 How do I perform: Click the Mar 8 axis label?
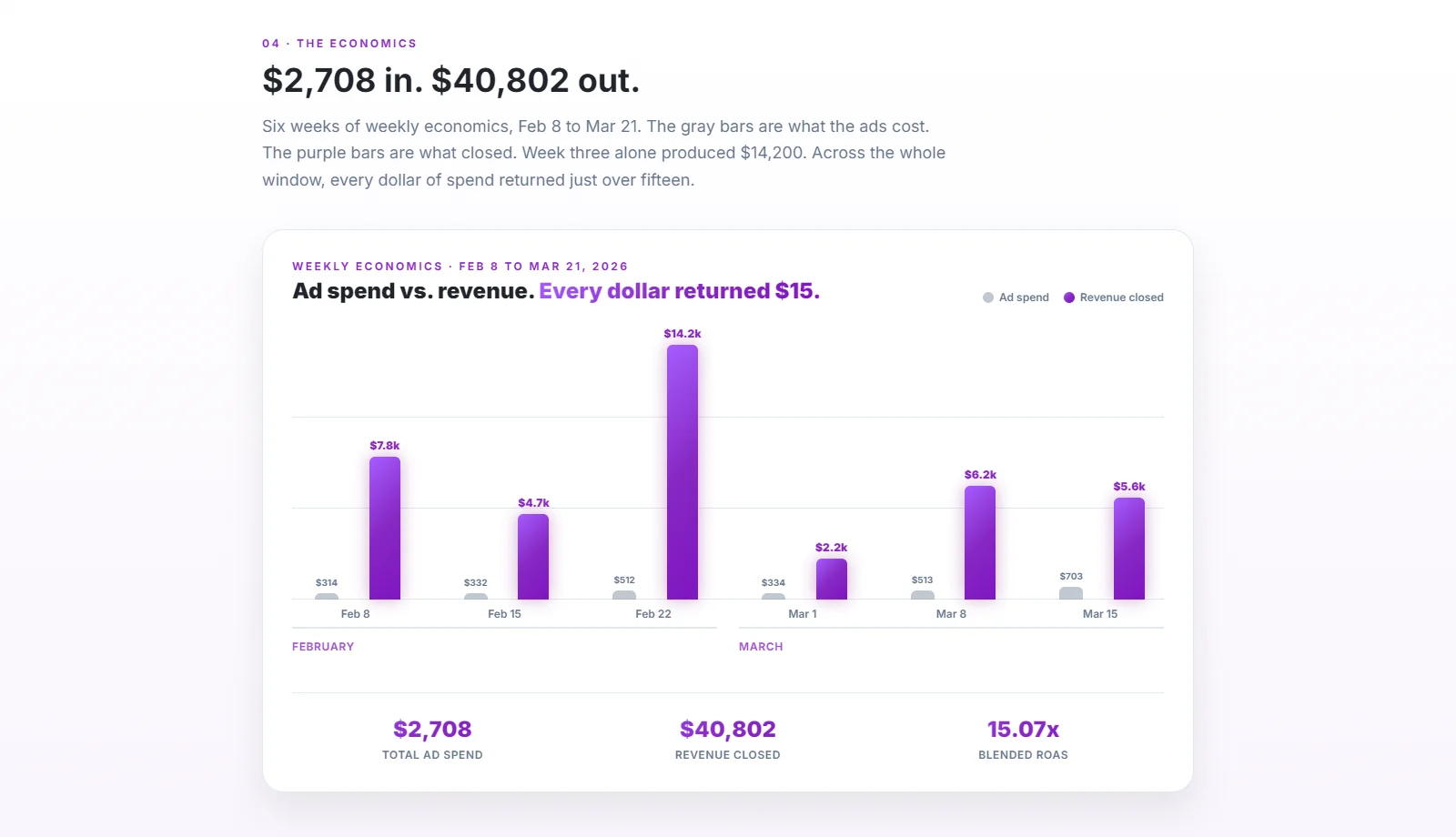click(x=951, y=614)
